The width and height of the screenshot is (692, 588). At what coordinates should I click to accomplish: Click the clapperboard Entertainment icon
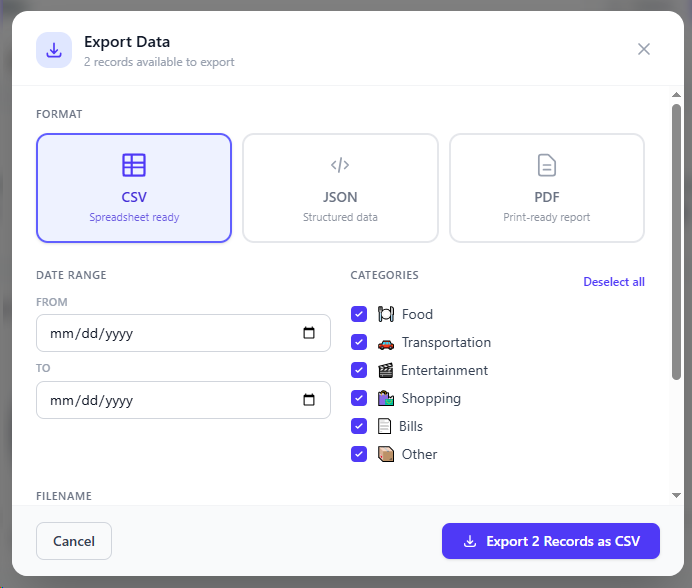tap(386, 370)
